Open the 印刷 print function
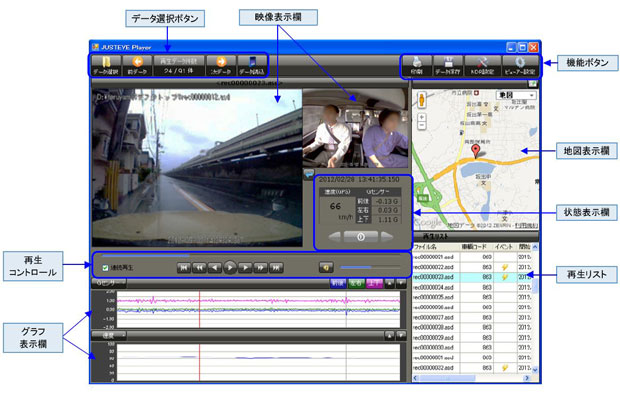This screenshot has height=393, width=620. tap(417, 66)
